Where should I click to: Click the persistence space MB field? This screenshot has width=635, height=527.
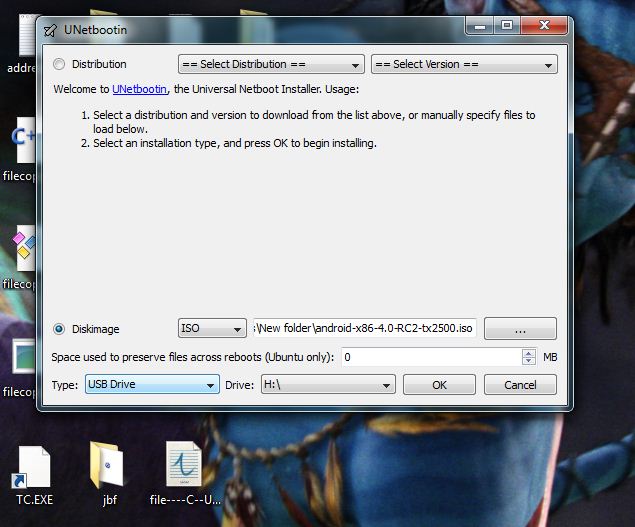tap(432, 357)
